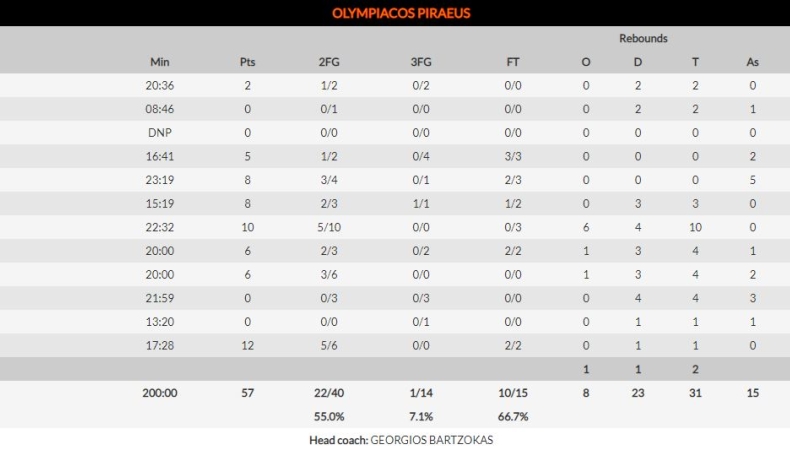Click the 66.7% free throw percentage
The image size is (790, 450).
tap(513, 416)
